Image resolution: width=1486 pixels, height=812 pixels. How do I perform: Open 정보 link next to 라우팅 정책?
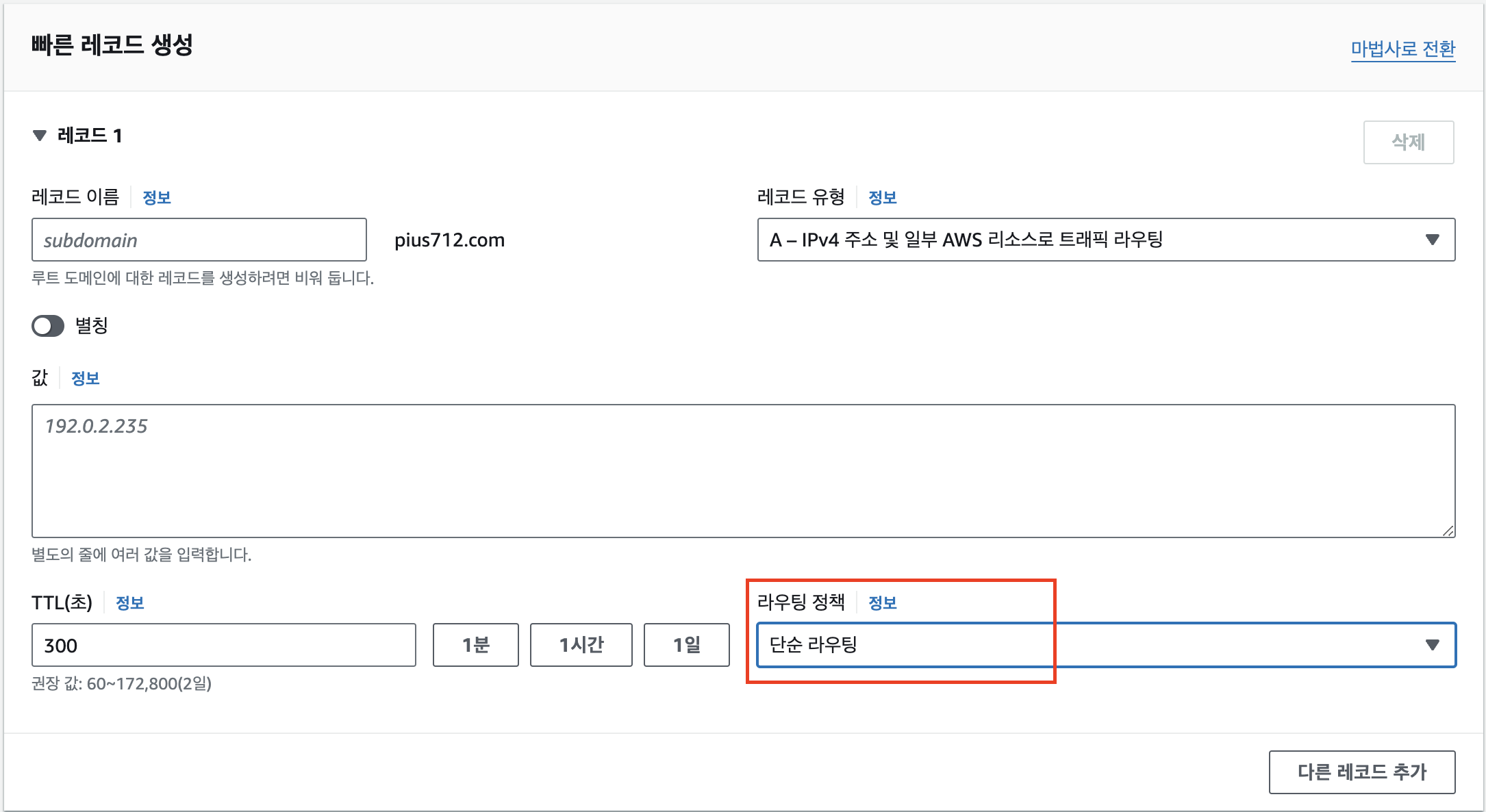pos(882,603)
